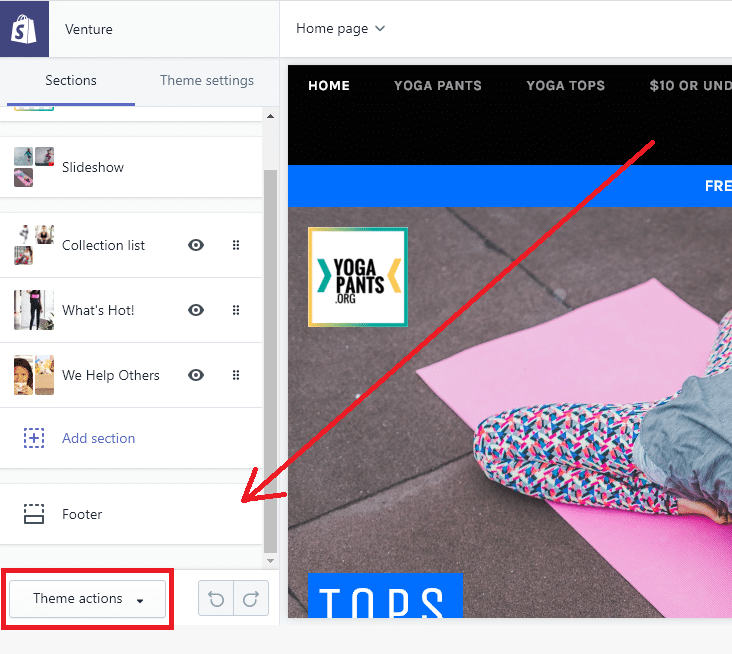Screen dimensions: 732x654
Task: Click the sections list scrollbar thumb
Action: pos(270,361)
